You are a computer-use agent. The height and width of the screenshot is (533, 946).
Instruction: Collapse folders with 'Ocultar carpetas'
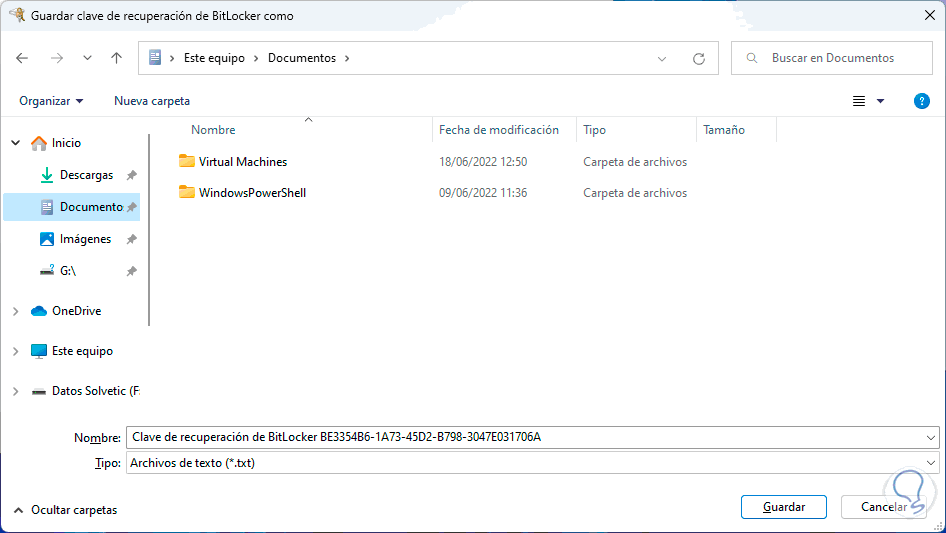pyautogui.click(x=65, y=510)
